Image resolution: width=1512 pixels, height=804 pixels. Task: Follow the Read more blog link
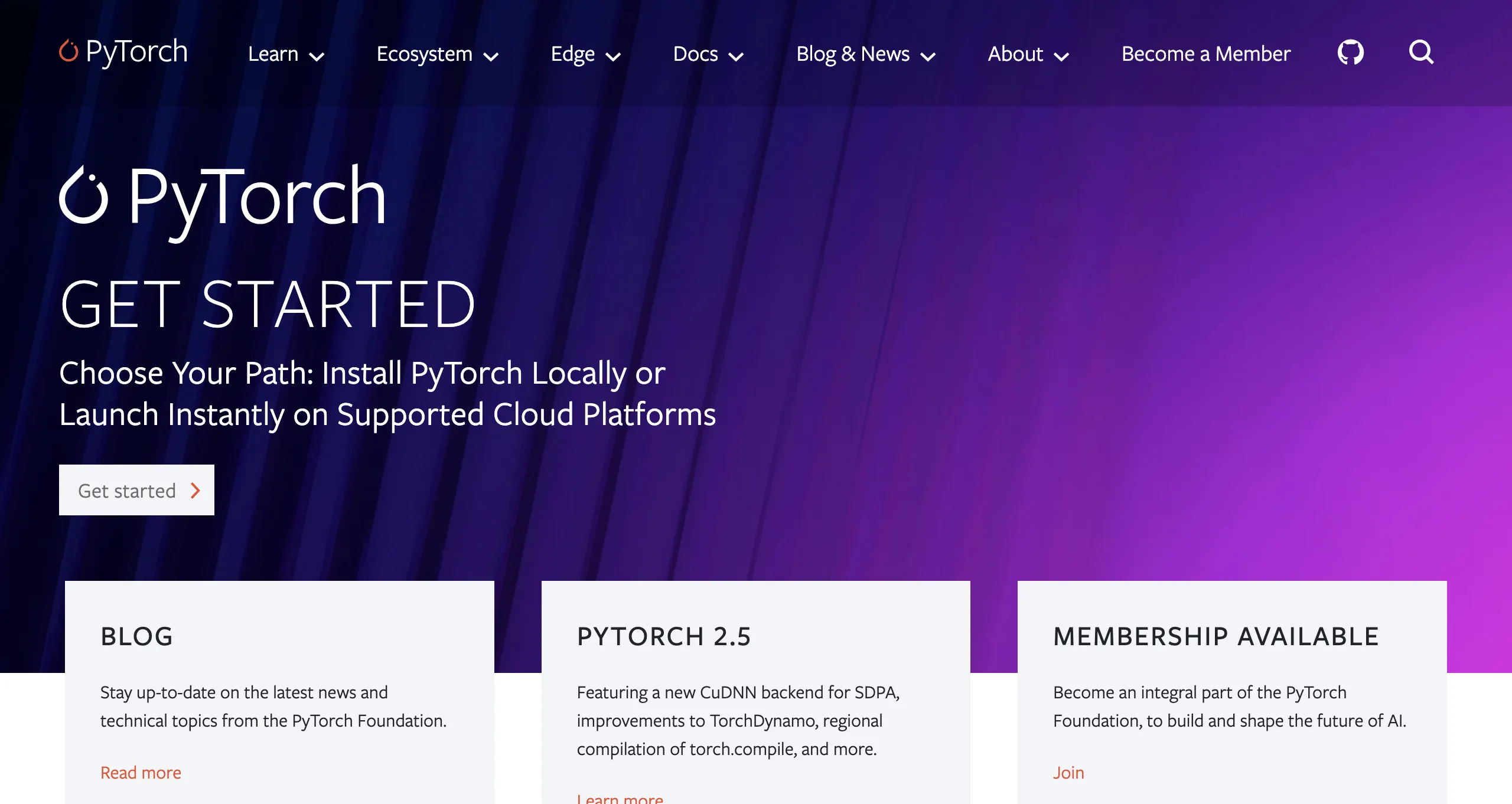tap(141, 773)
